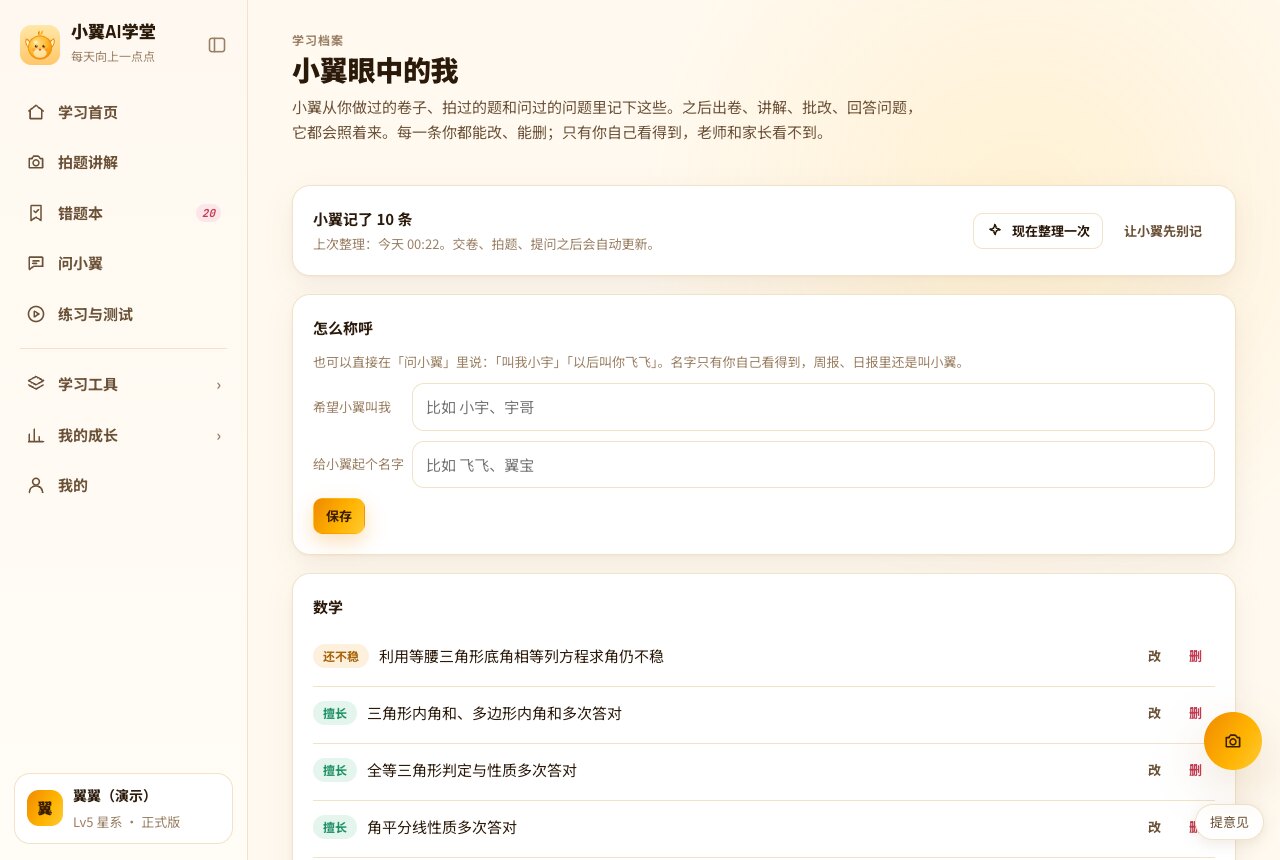Image resolution: width=1280 pixels, height=860 pixels.
Task: Click the layers icon beside 学习工具
Action: click(x=36, y=383)
